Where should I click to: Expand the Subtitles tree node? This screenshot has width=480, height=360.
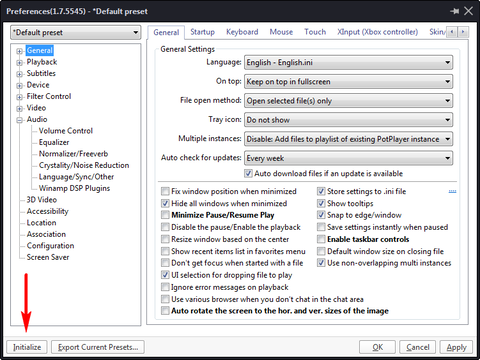19,74
